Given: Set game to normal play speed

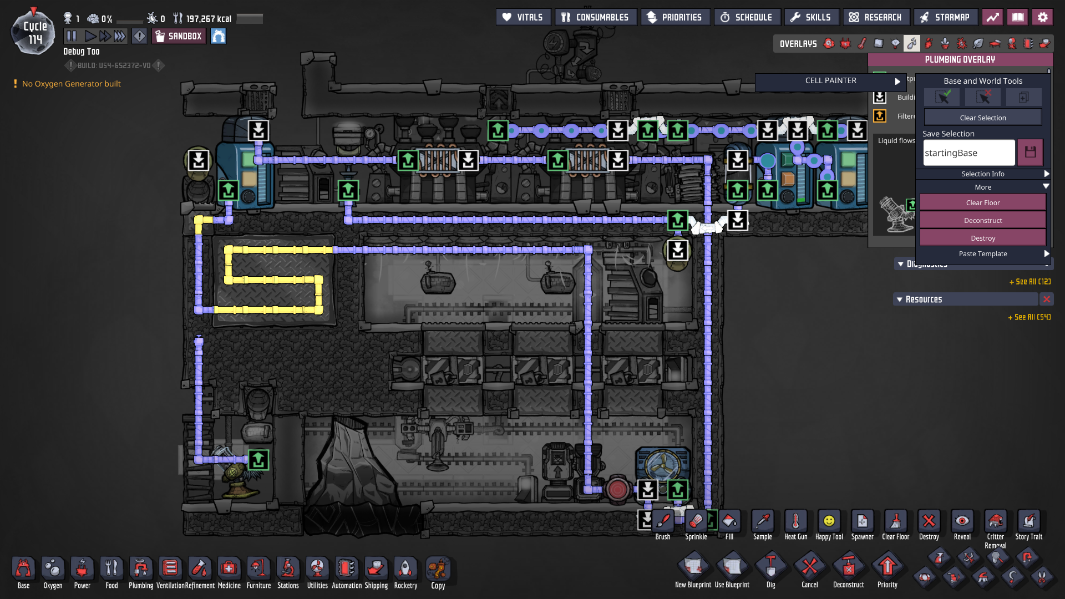Looking at the screenshot, I should [x=89, y=36].
